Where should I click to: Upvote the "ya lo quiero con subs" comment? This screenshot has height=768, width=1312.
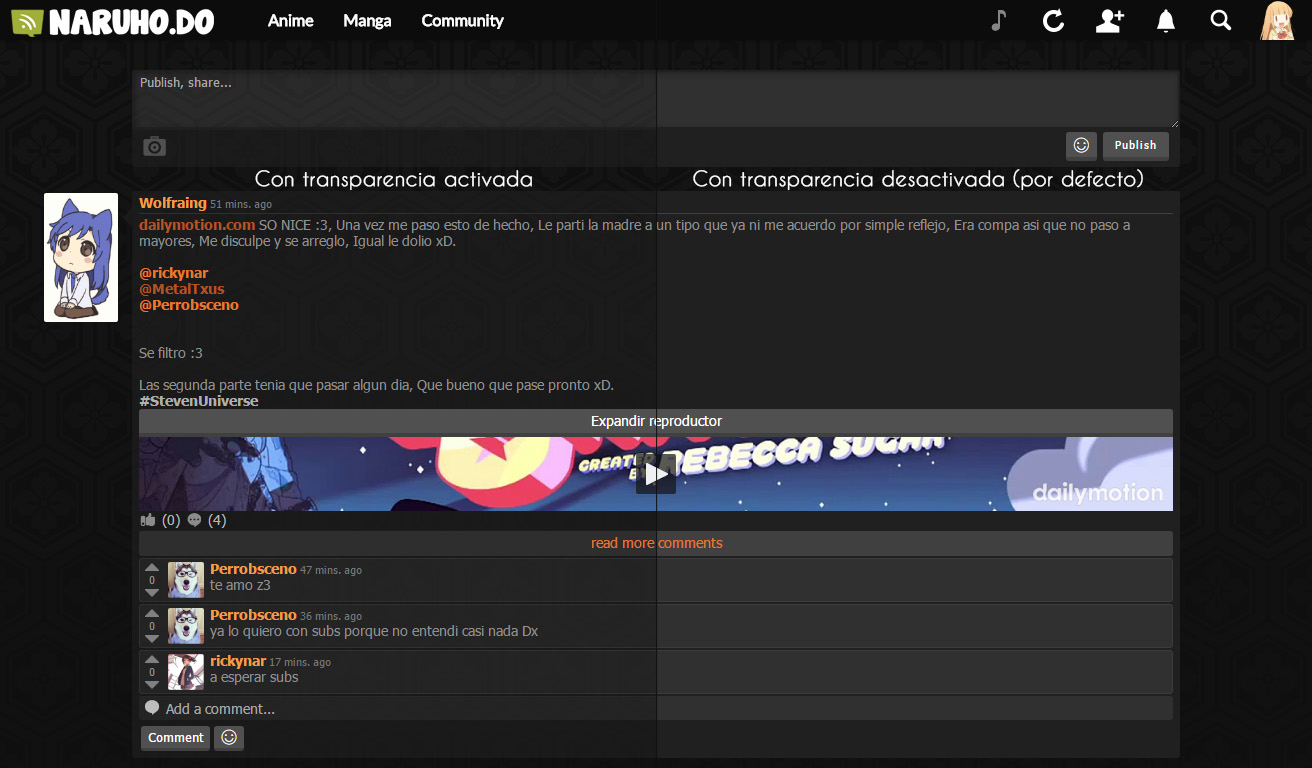click(152, 614)
